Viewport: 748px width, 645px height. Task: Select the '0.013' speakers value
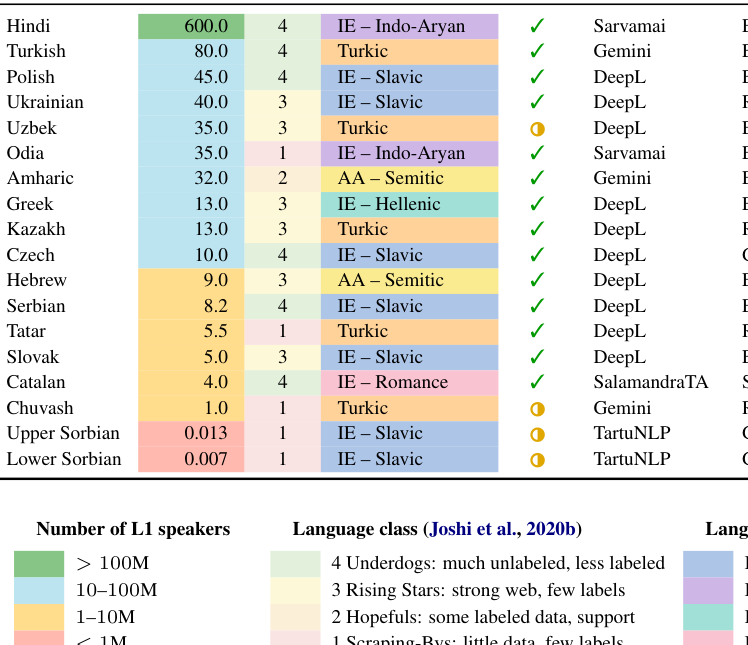click(x=206, y=433)
